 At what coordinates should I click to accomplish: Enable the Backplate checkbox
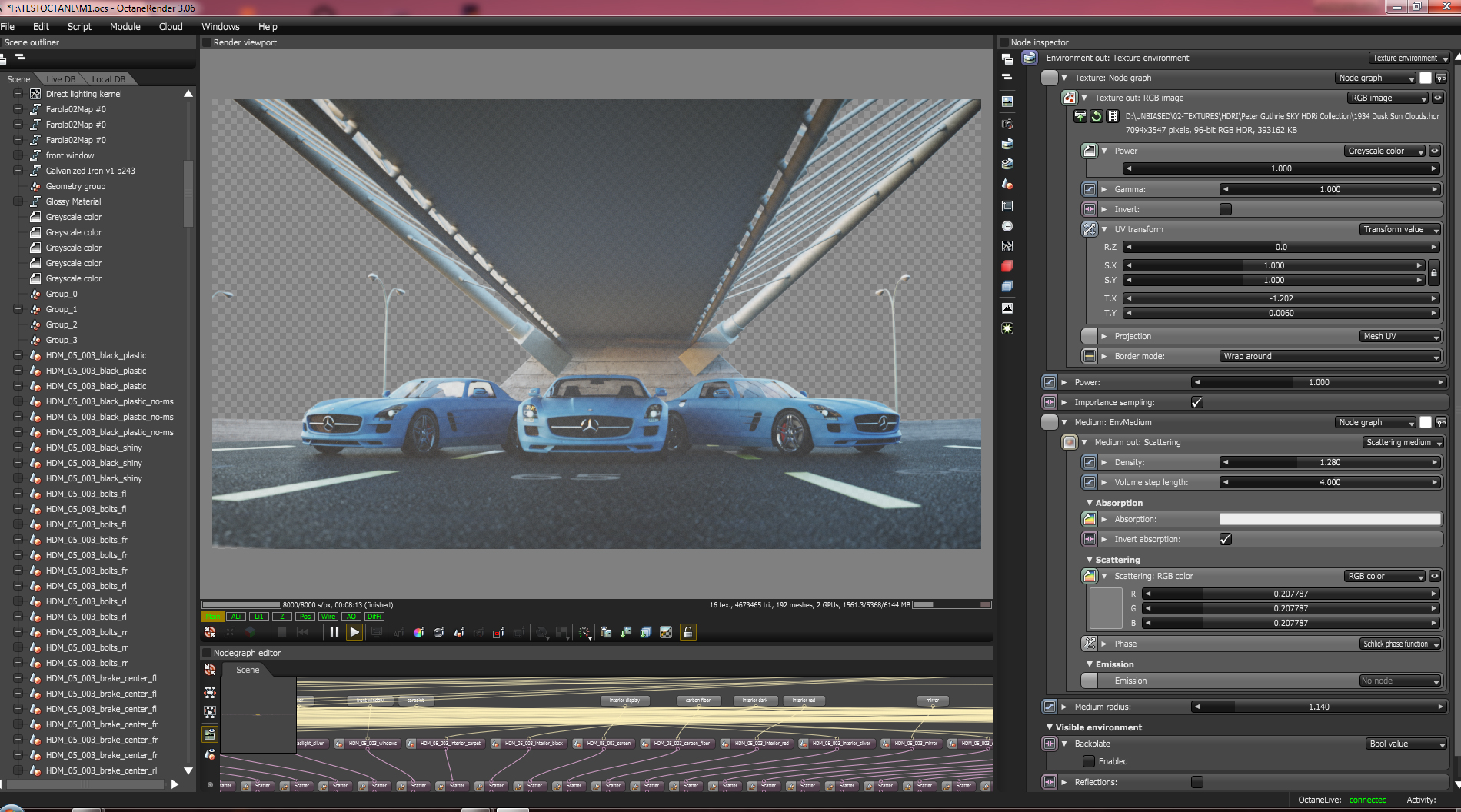(x=1089, y=761)
